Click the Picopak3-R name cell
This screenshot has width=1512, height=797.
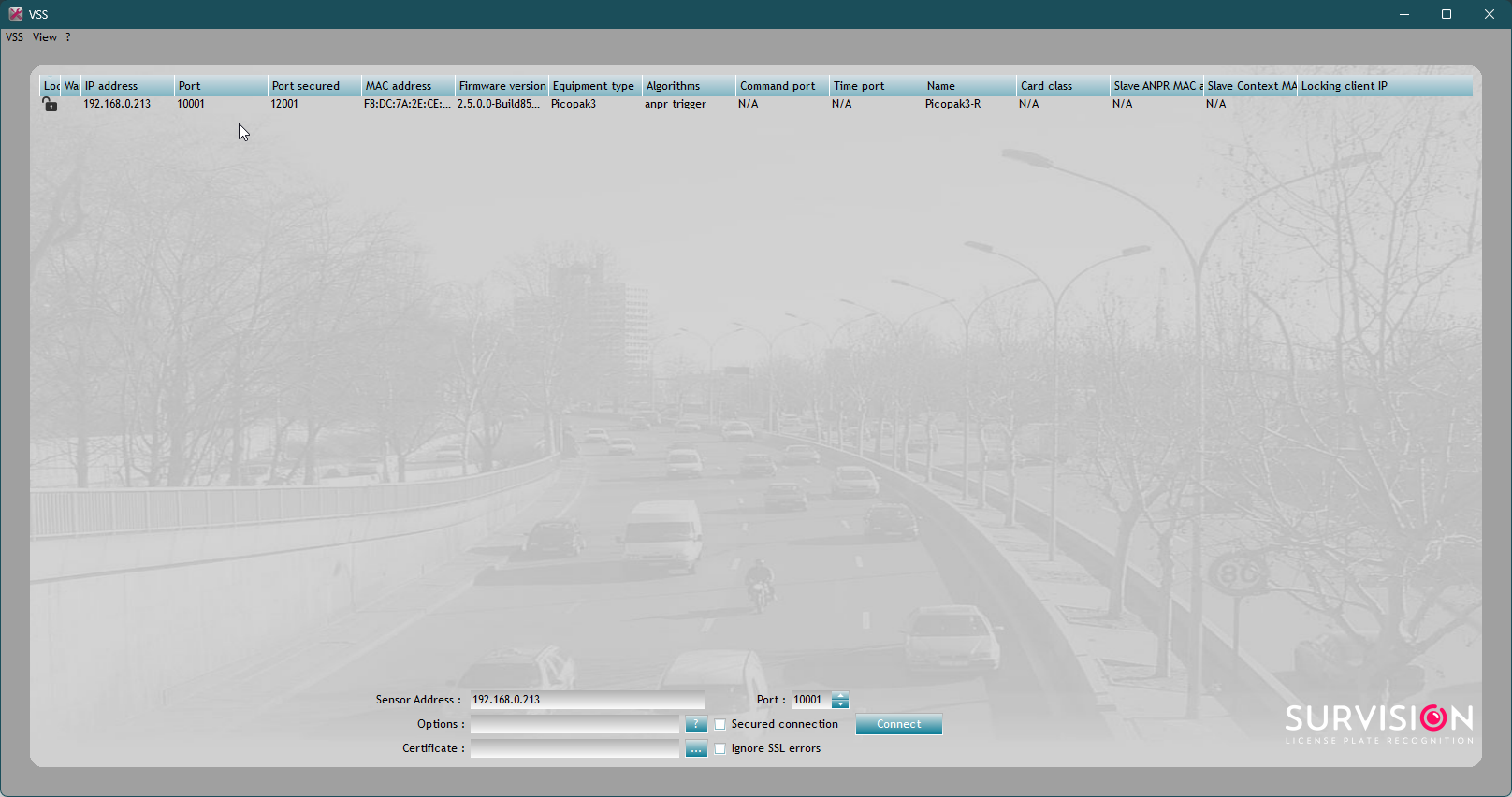click(x=953, y=104)
